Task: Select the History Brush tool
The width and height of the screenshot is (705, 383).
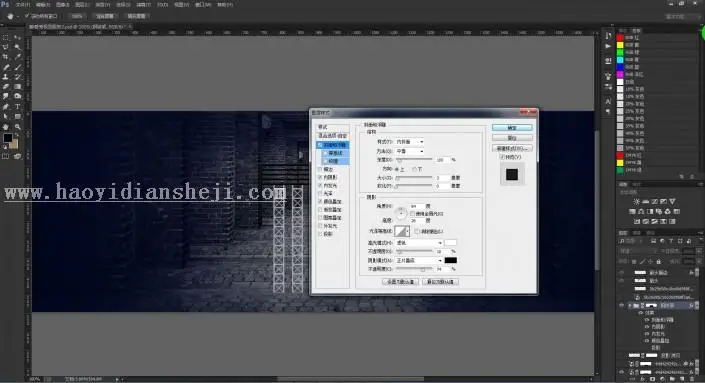Action: point(18,76)
